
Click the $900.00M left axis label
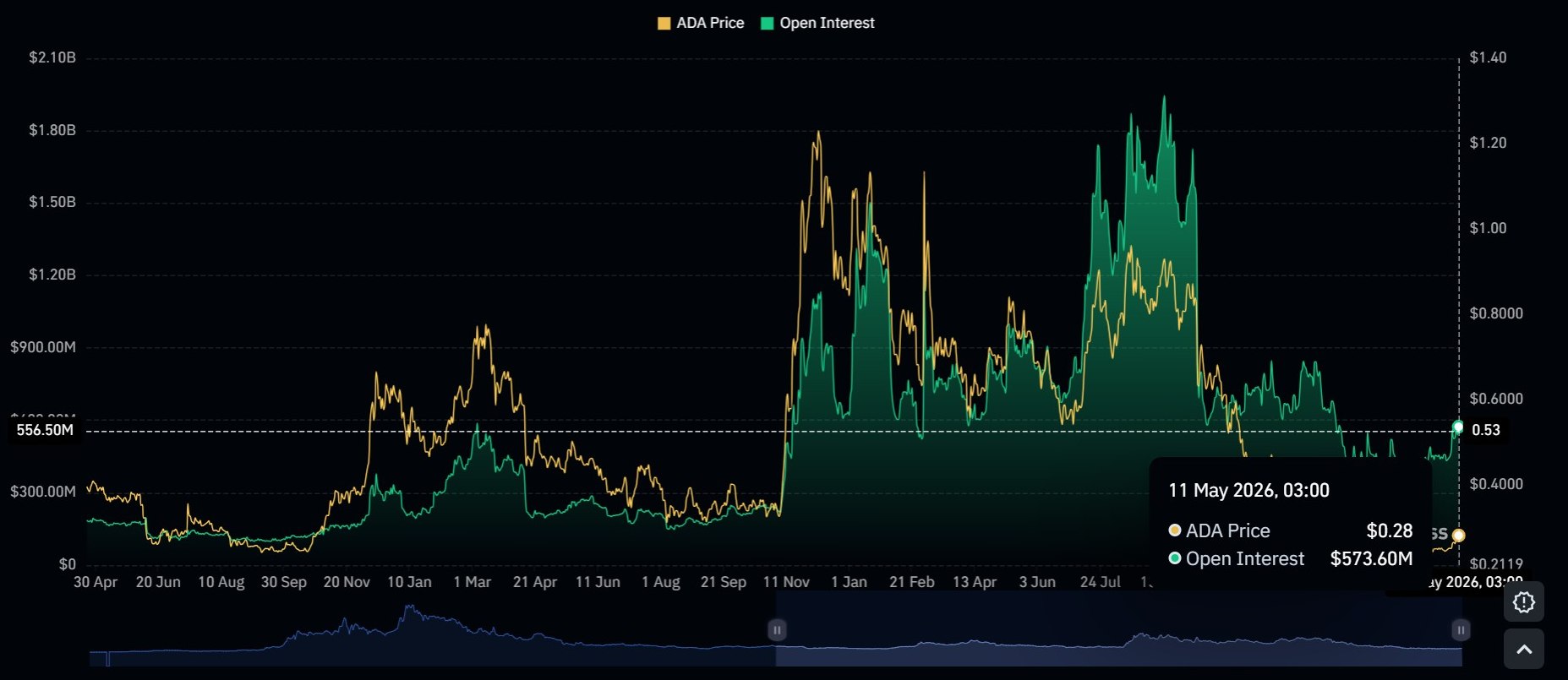43,347
